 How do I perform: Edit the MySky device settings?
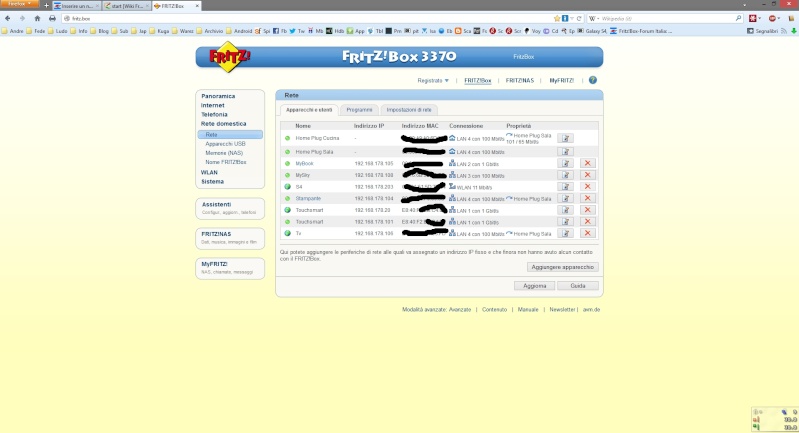coord(565,175)
